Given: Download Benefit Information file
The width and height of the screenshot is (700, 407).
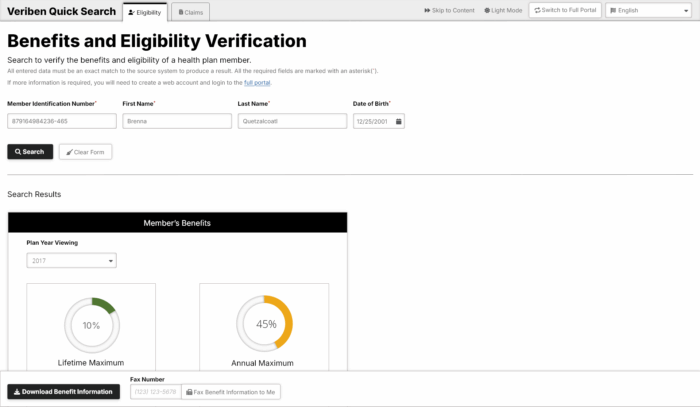Looking at the screenshot, I should 64,391.
